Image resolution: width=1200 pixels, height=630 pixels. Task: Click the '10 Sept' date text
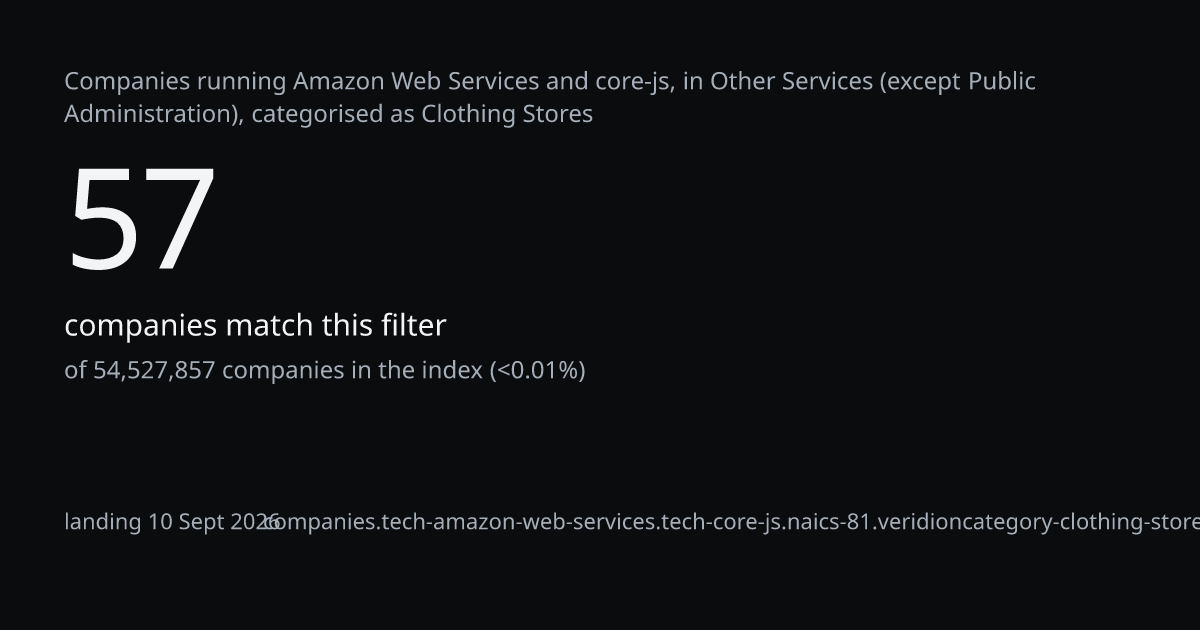[186, 522]
